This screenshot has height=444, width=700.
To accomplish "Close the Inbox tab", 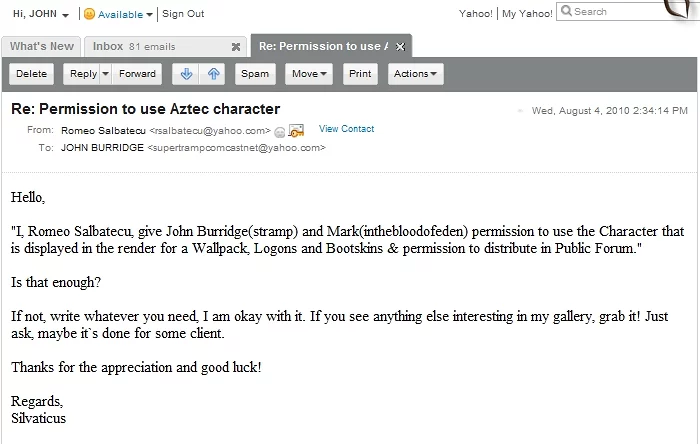I will (236, 47).
